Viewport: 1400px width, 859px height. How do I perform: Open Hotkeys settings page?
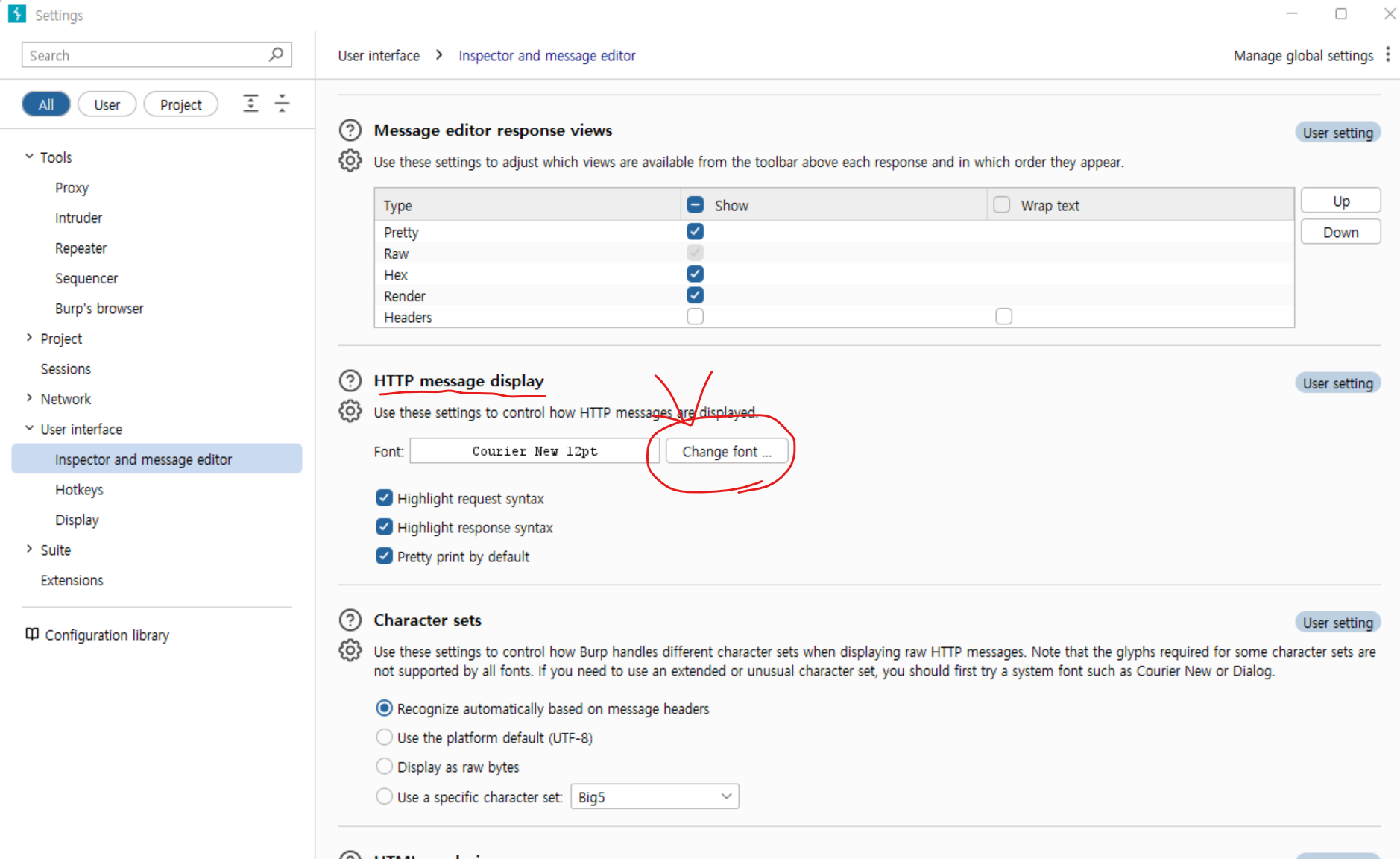[79, 490]
